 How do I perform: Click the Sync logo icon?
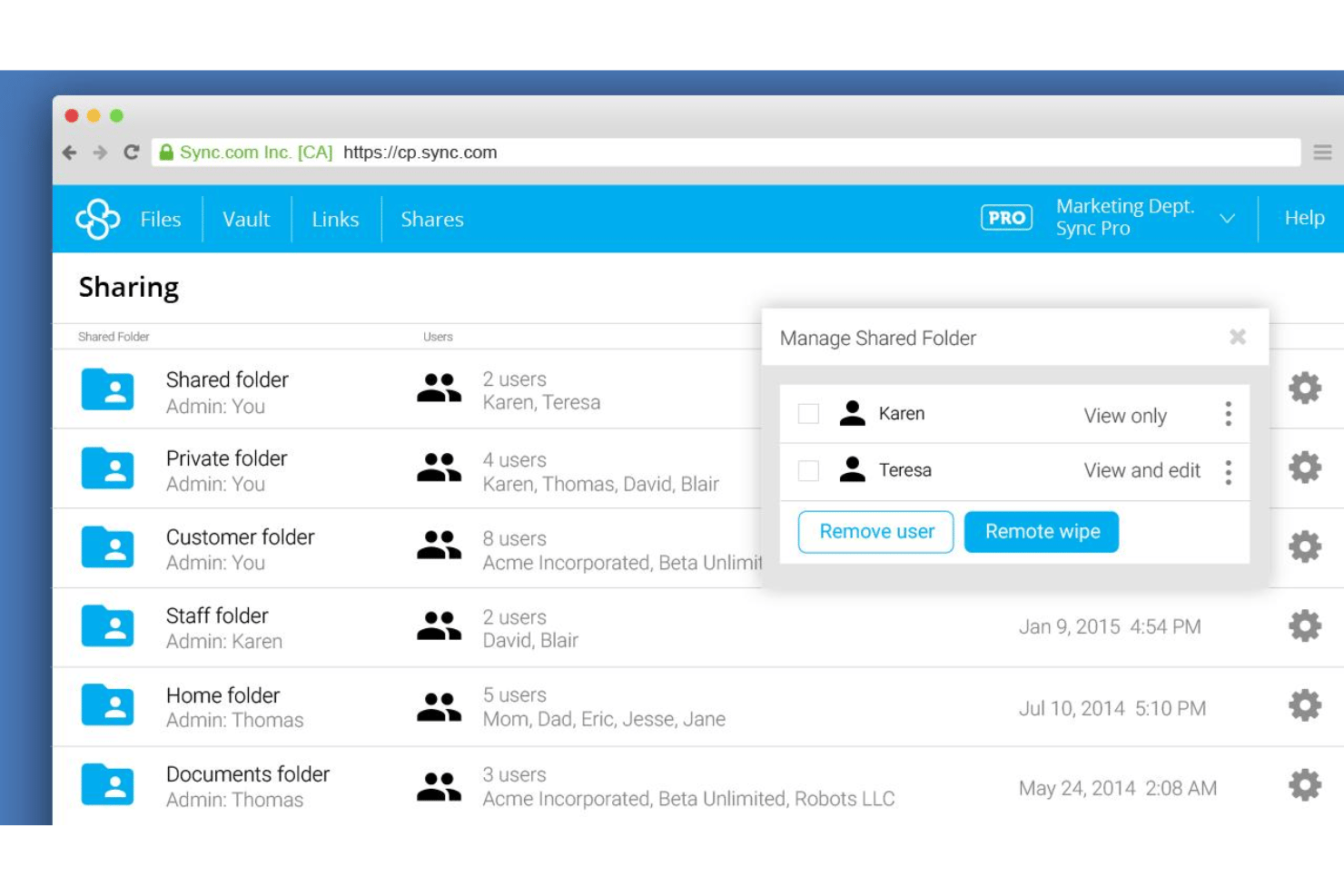click(x=98, y=219)
